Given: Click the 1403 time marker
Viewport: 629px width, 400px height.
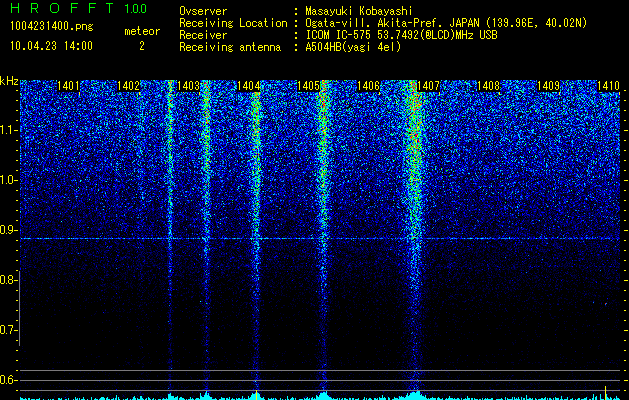Looking at the screenshot, I should click(189, 86).
